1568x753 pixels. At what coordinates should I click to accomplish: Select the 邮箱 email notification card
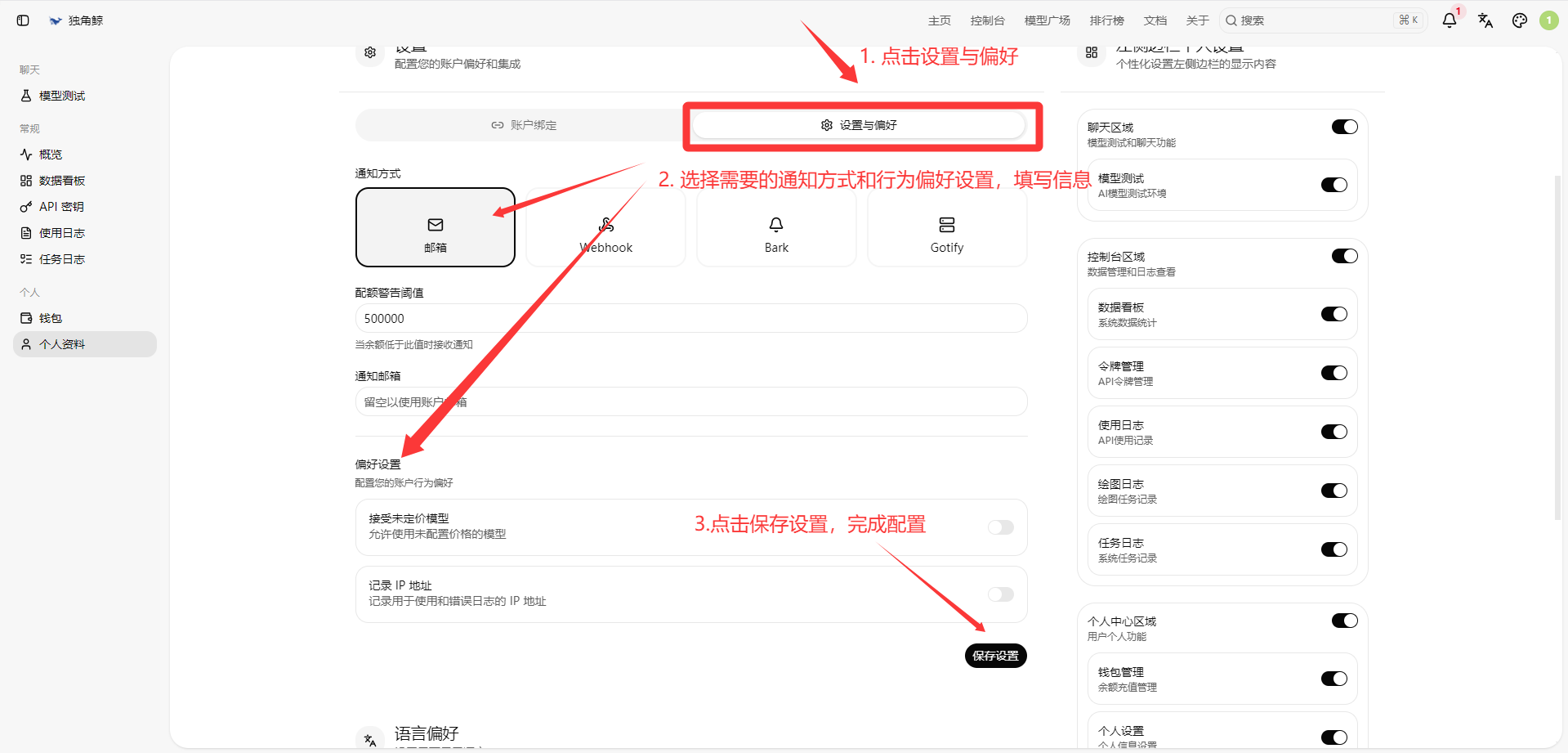coord(436,227)
